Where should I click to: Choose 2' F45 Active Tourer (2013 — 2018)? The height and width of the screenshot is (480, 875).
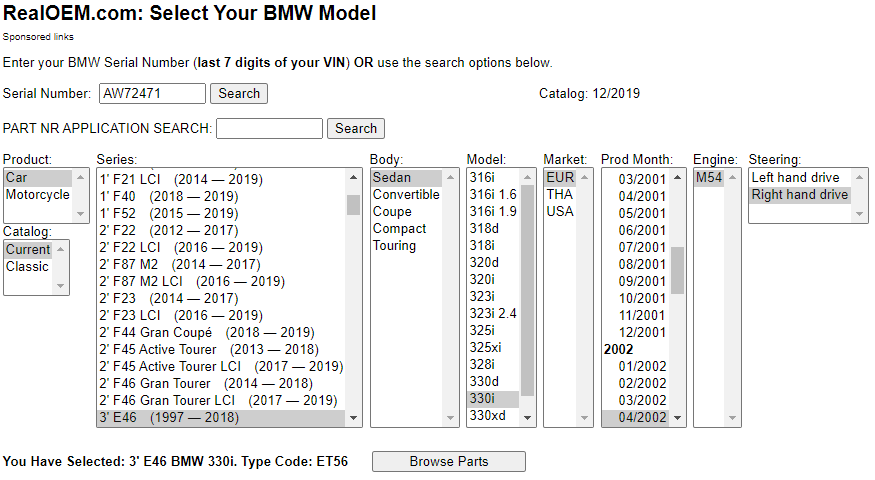click(222, 349)
